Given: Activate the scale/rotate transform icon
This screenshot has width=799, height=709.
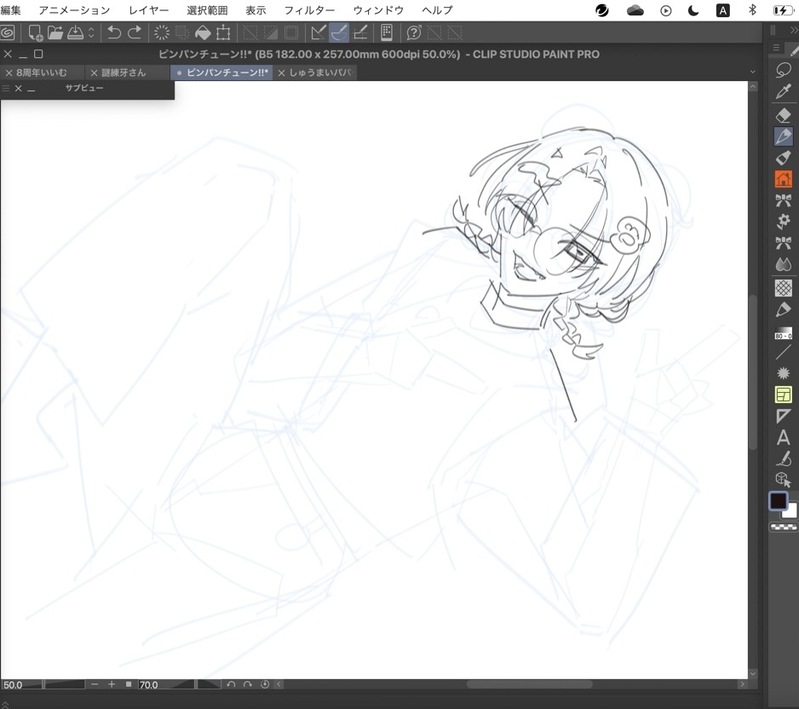Looking at the screenshot, I should click(223, 33).
